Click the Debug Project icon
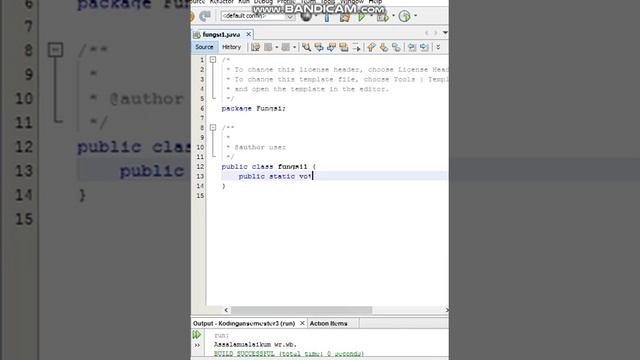The width and height of the screenshot is (640, 360). [x=382, y=16]
